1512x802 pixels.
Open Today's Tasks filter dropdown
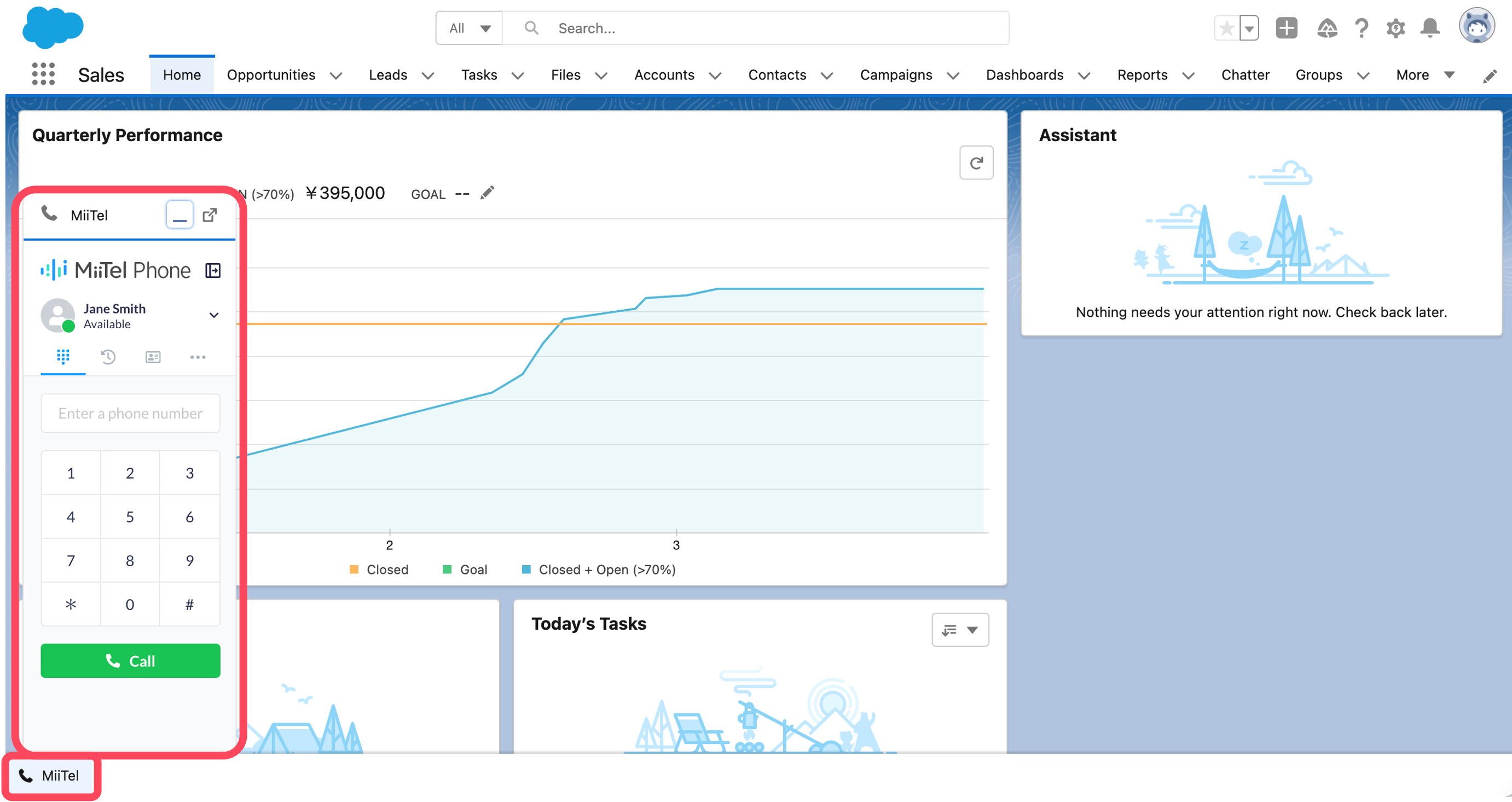(960, 630)
